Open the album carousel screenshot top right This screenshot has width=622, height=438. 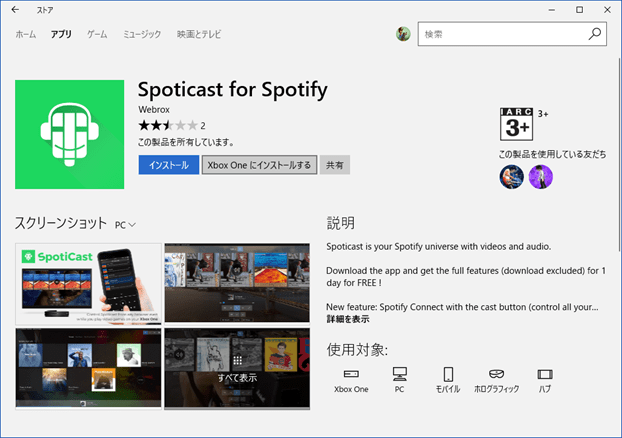point(237,283)
